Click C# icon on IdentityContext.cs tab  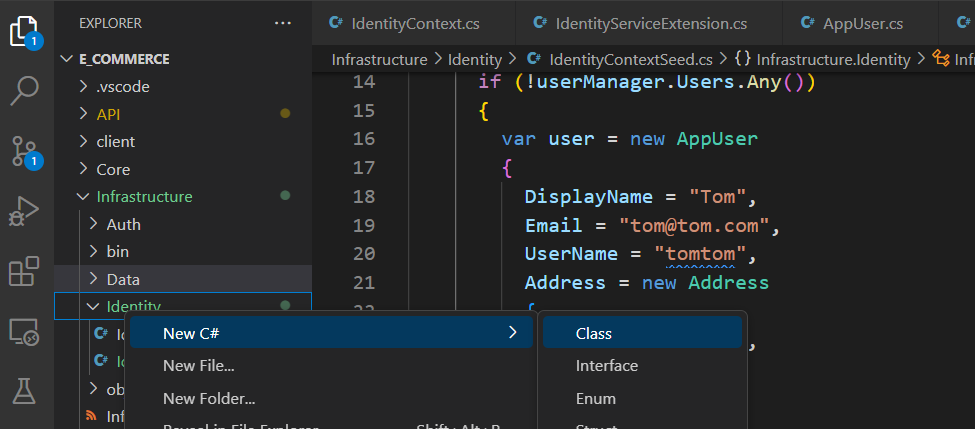pos(336,23)
